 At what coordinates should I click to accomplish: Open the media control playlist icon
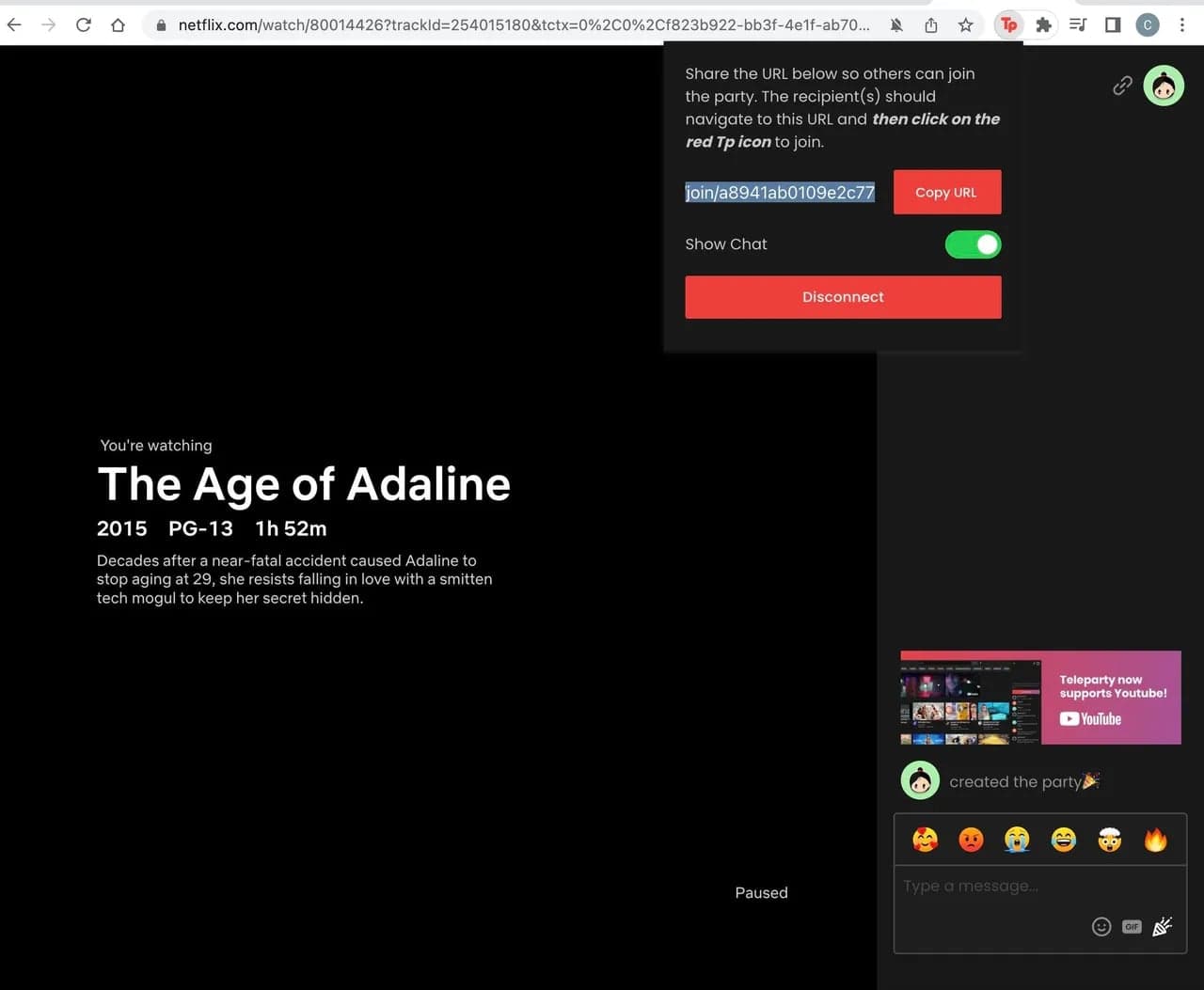(1078, 25)
